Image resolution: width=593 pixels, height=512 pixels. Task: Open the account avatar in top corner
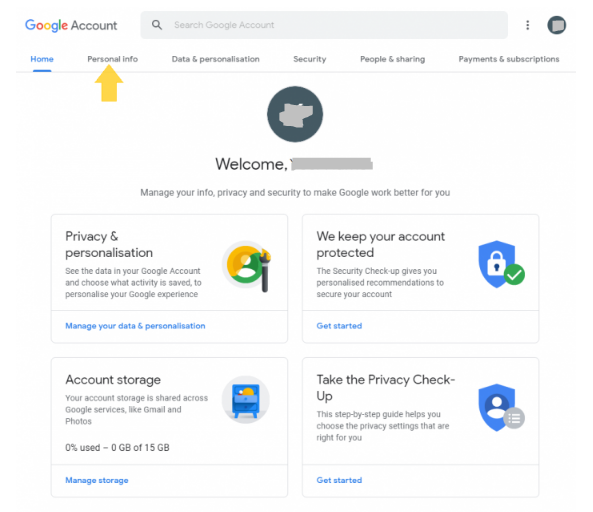(556, 25)
